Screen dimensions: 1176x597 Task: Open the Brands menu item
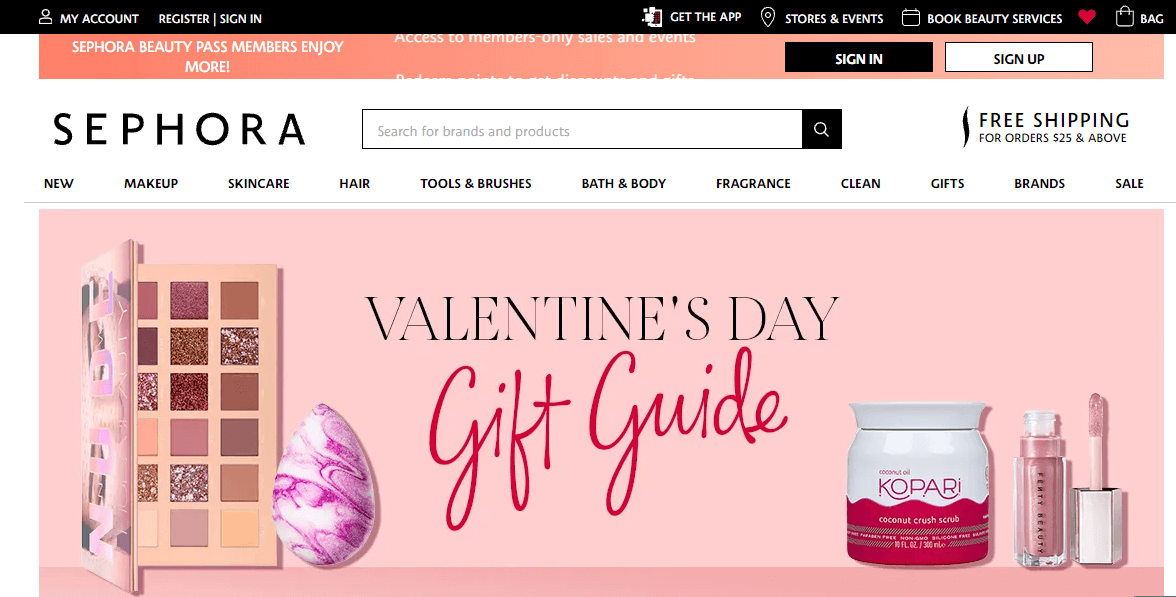coord(1040,183)
